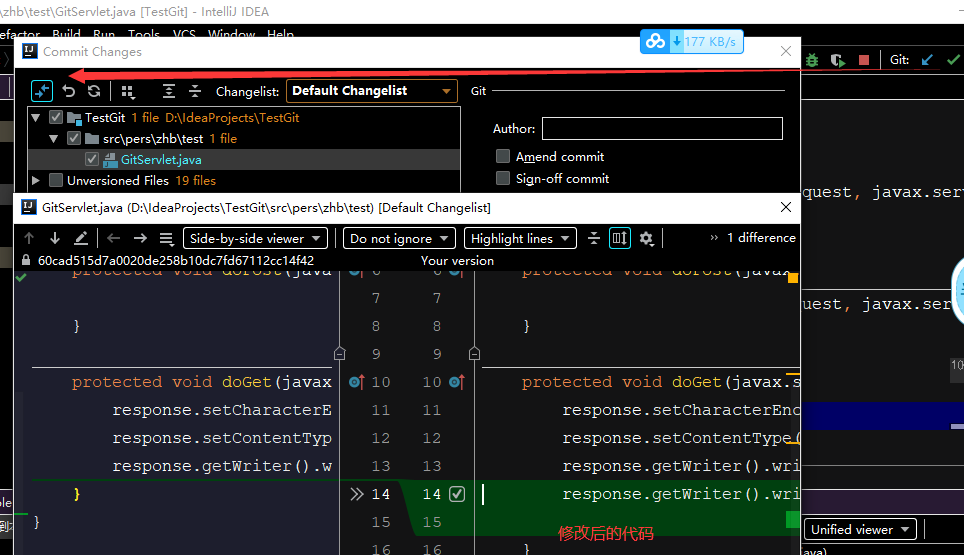Click the Run with Coverage icon

(x=838, y=60)
